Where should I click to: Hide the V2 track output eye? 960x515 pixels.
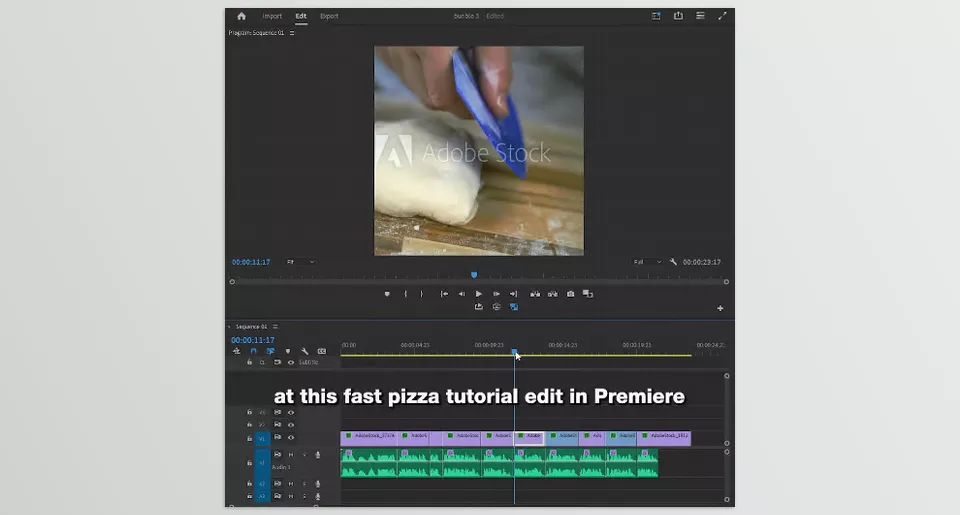291,425
